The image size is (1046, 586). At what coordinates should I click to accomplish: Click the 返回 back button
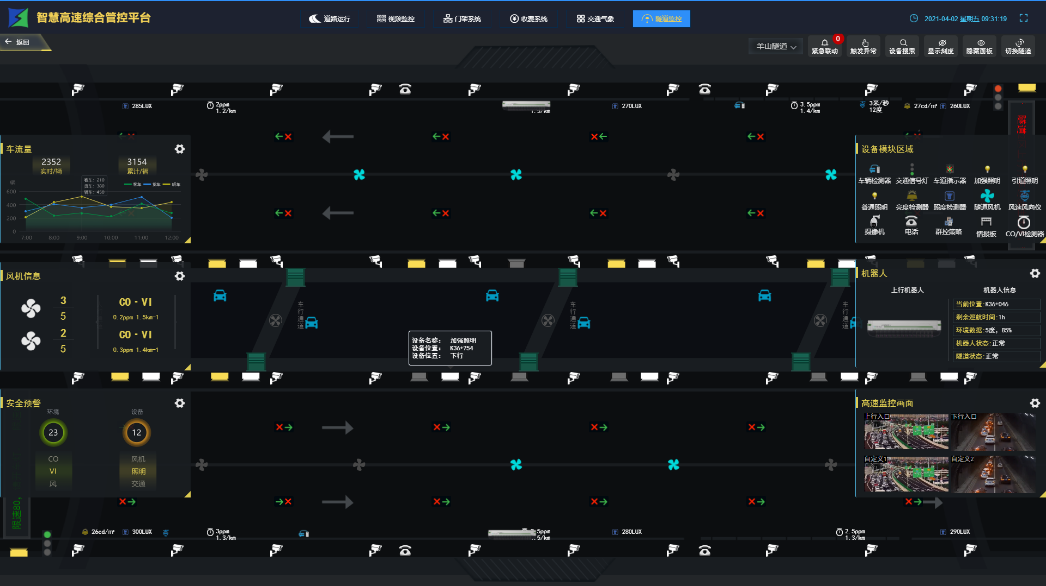[x=17, y=42]
